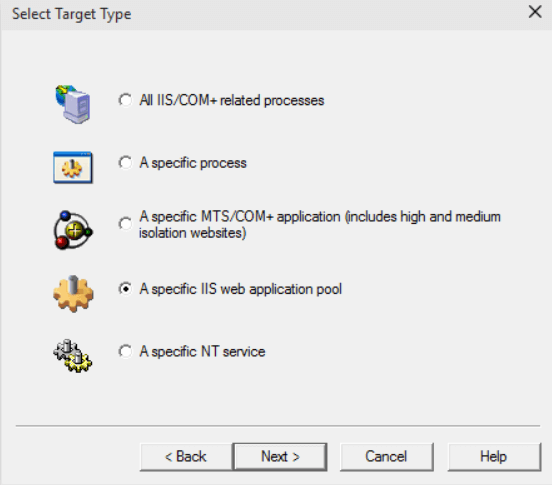552x485 pixels.
Task: Cancel the Select Target Type wizard
Action: coord(387,457)
